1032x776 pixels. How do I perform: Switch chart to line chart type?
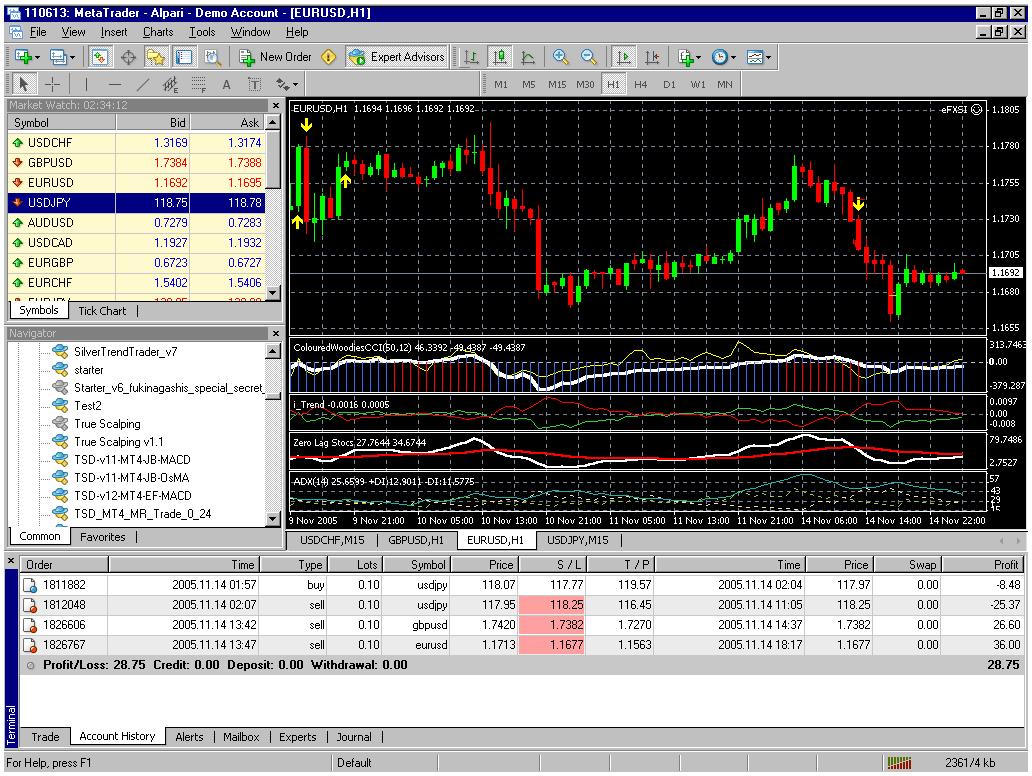point(528,57)
